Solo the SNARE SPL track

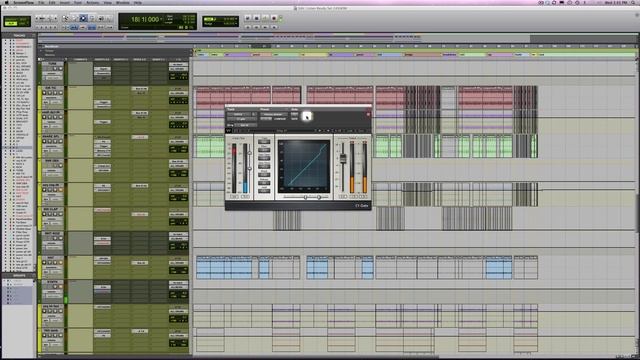pos(55,141)
